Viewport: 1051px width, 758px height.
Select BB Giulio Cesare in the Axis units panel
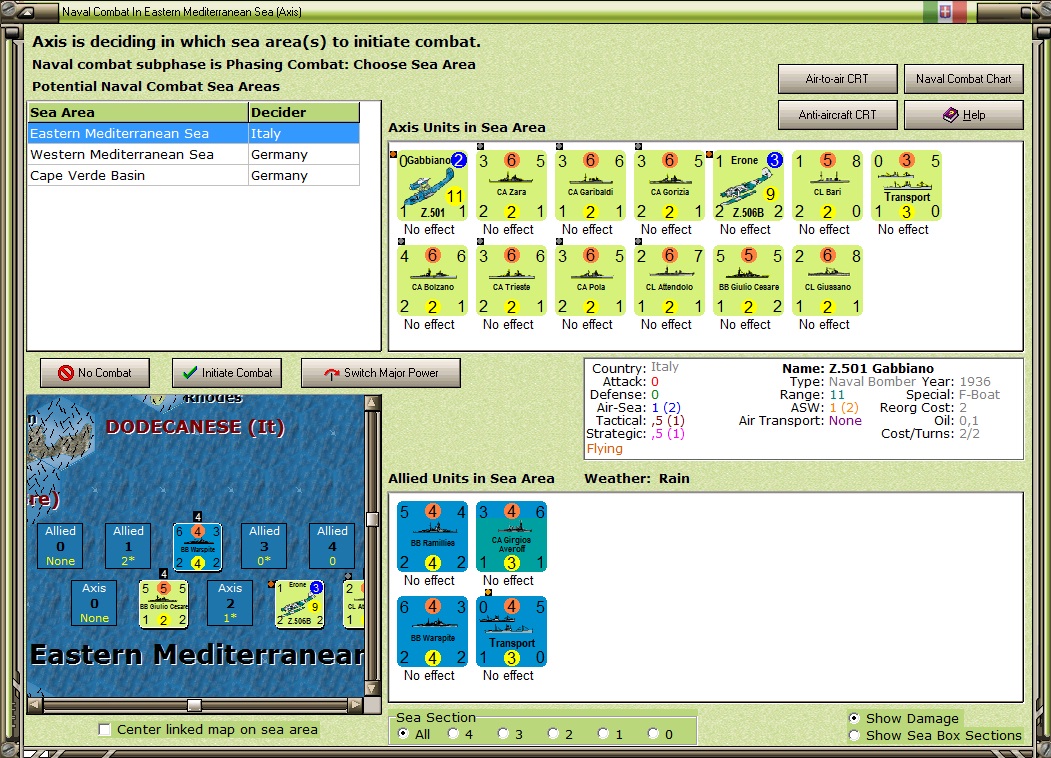point(749,281)
